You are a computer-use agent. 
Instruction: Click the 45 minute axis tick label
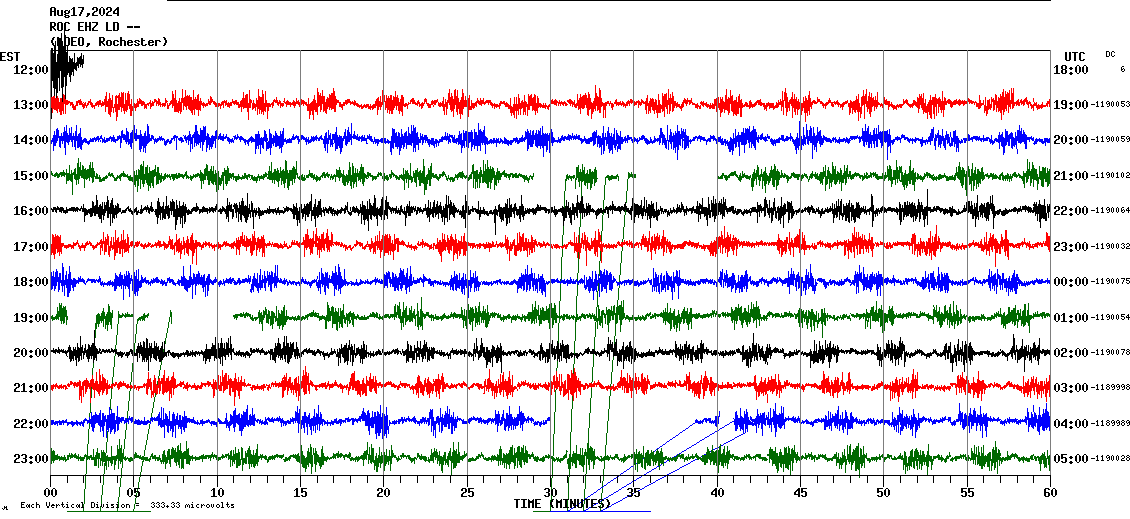pos(800,493)
